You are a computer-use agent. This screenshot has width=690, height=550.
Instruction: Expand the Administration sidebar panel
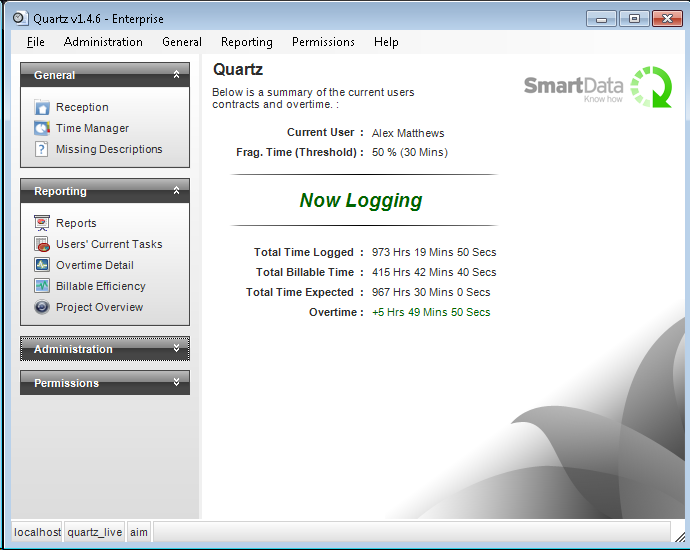[x=176, y=349]
